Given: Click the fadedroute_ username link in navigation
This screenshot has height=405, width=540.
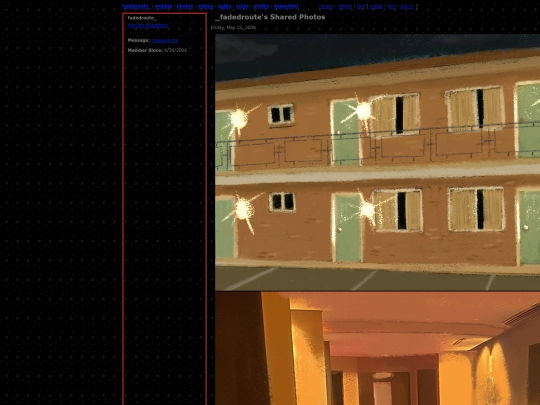Looking at the screenshot, I should point(136,6).
